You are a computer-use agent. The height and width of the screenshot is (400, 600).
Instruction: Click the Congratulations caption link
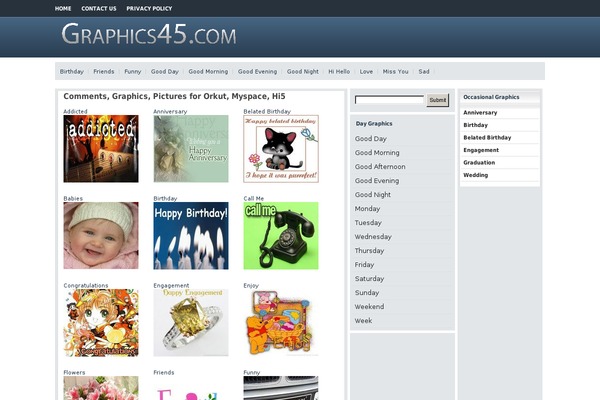pos(86,286)
